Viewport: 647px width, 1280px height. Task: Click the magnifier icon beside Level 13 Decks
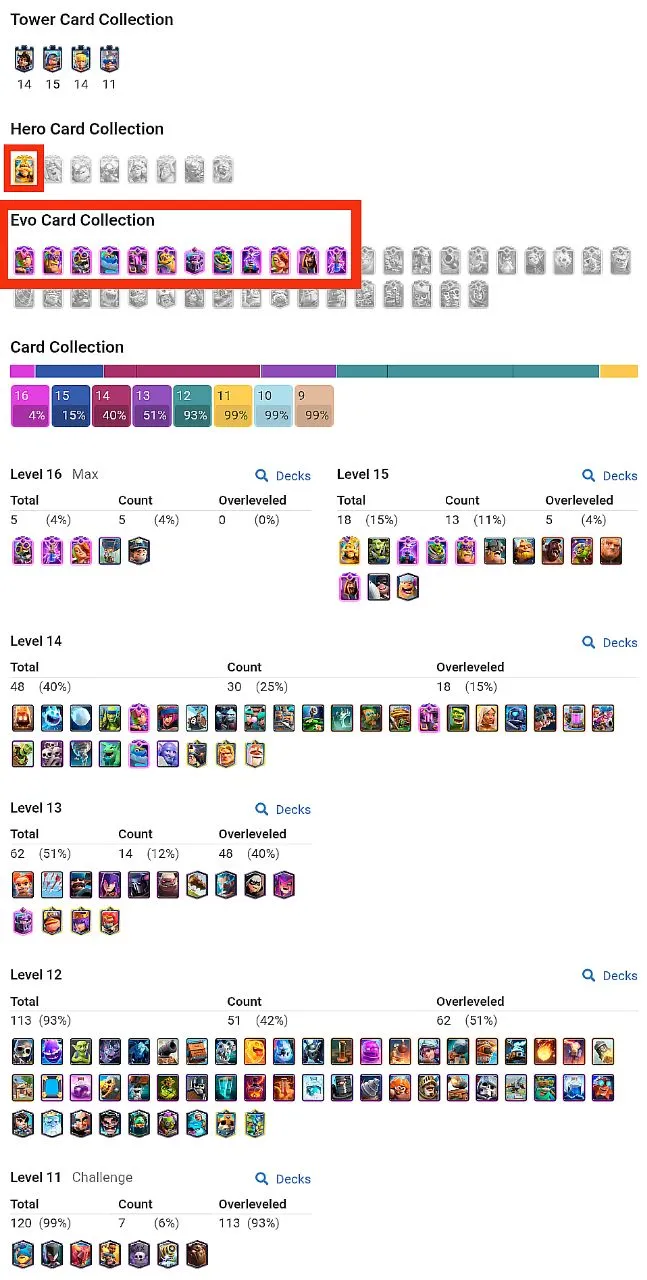tap(260, 809)
